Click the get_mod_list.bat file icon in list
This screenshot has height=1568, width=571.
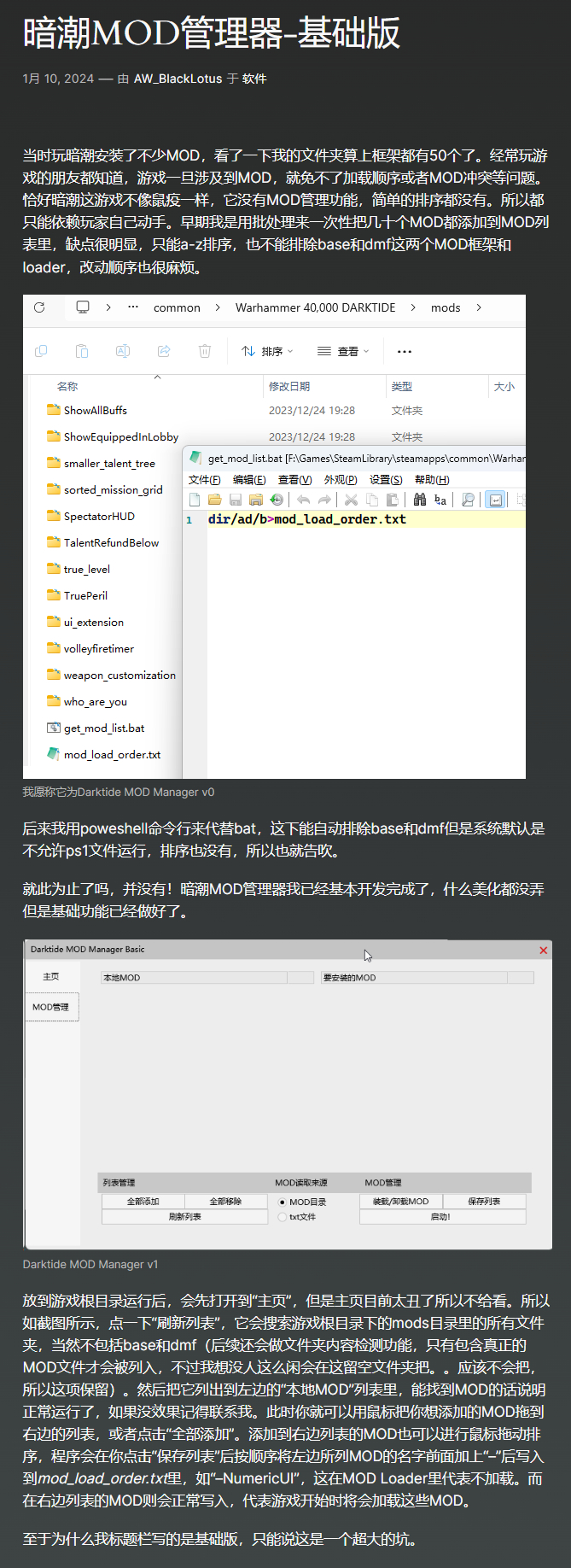tap(54, 728)
